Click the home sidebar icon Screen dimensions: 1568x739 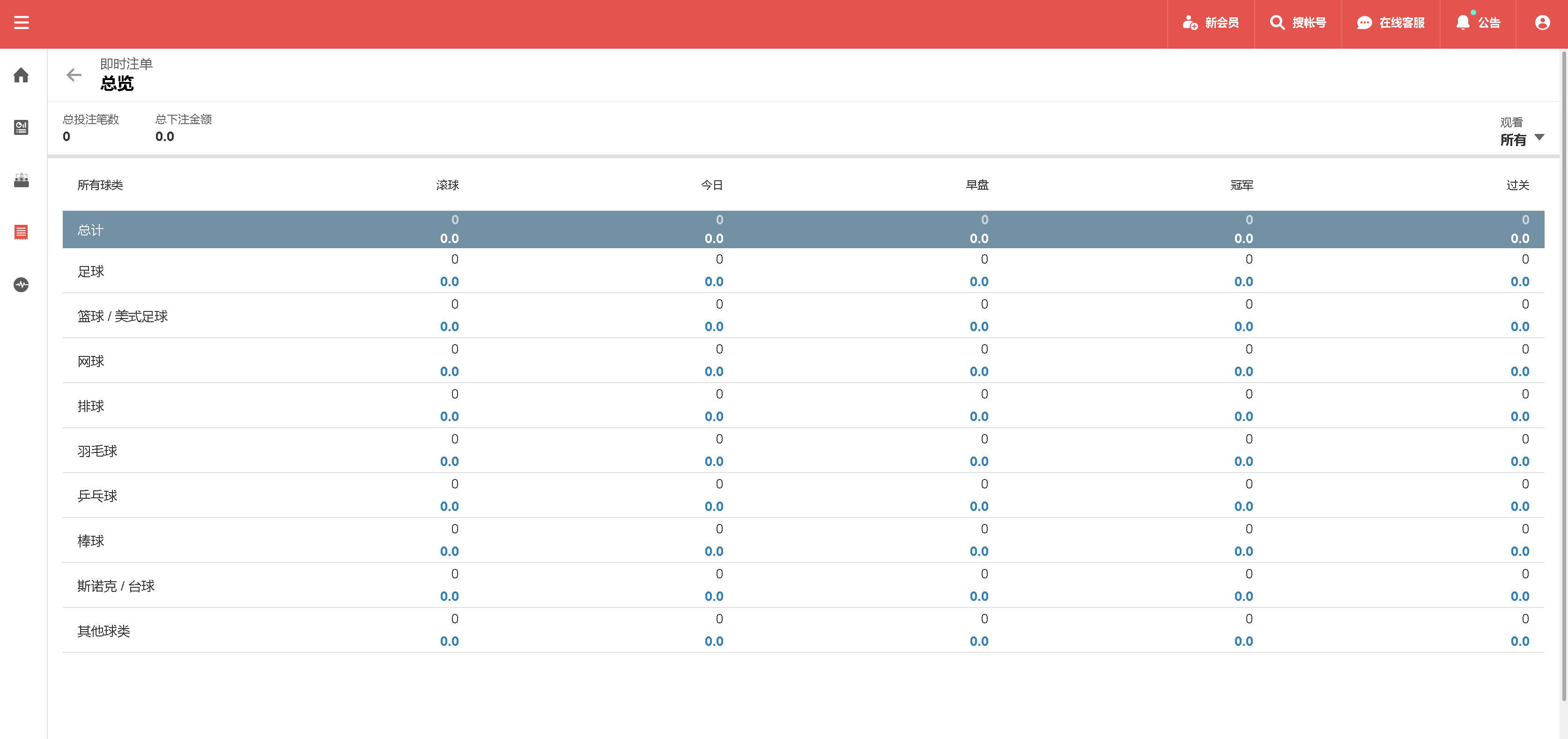(x=21, y=75)
